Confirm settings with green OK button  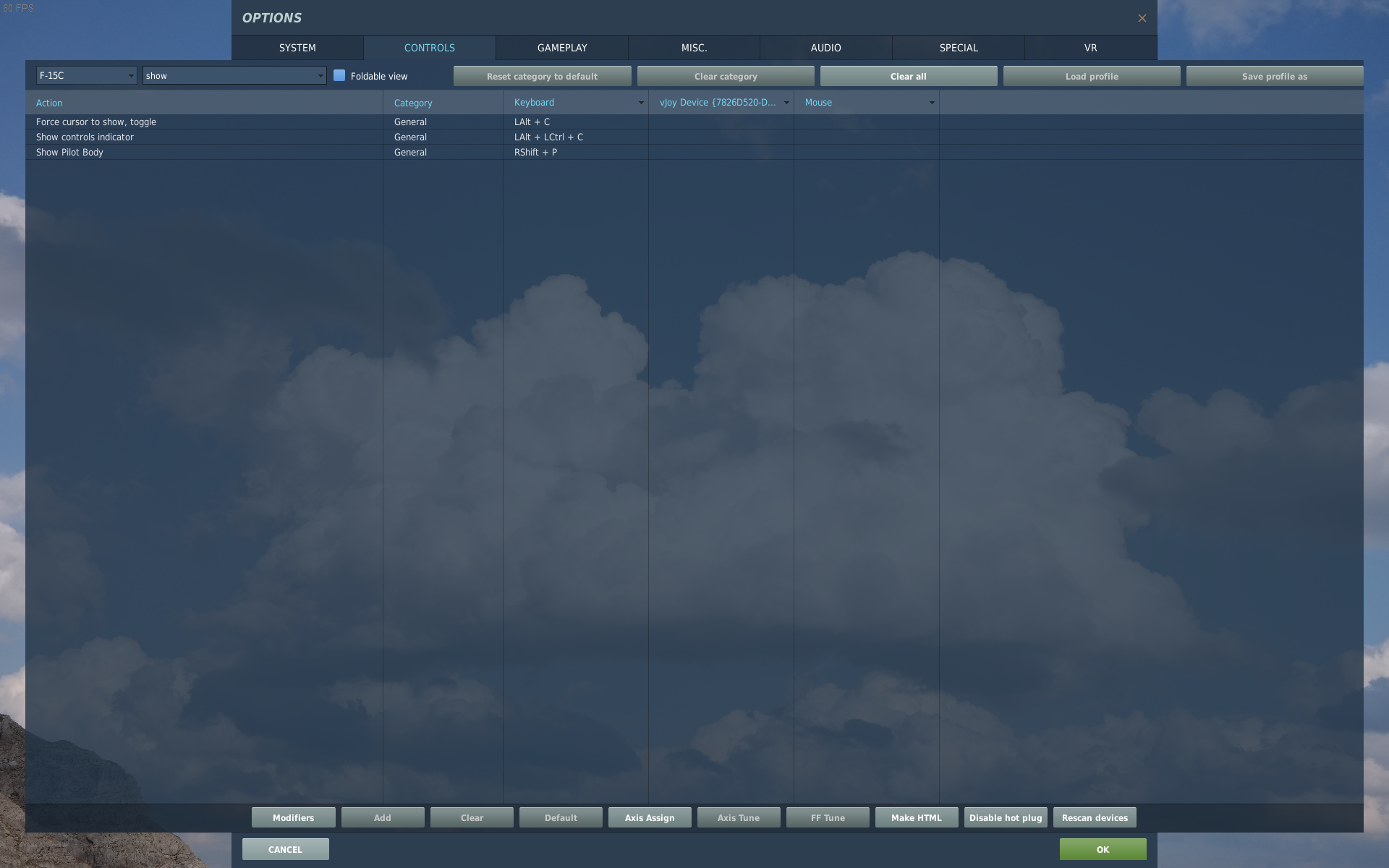tap(1103, 849)
